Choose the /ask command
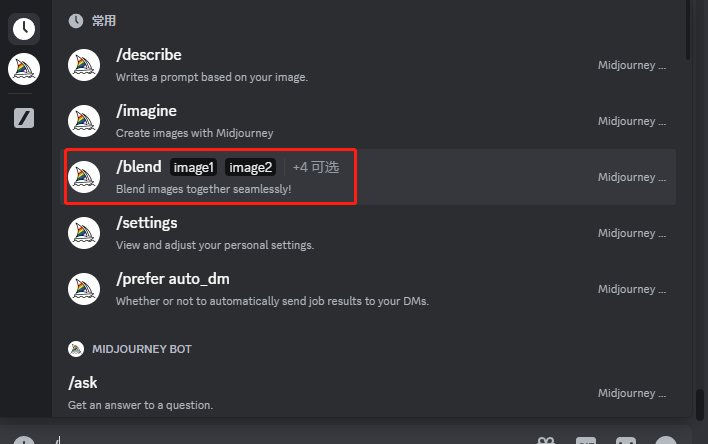This screenshot has width=708, height=444. pos(368,393)
